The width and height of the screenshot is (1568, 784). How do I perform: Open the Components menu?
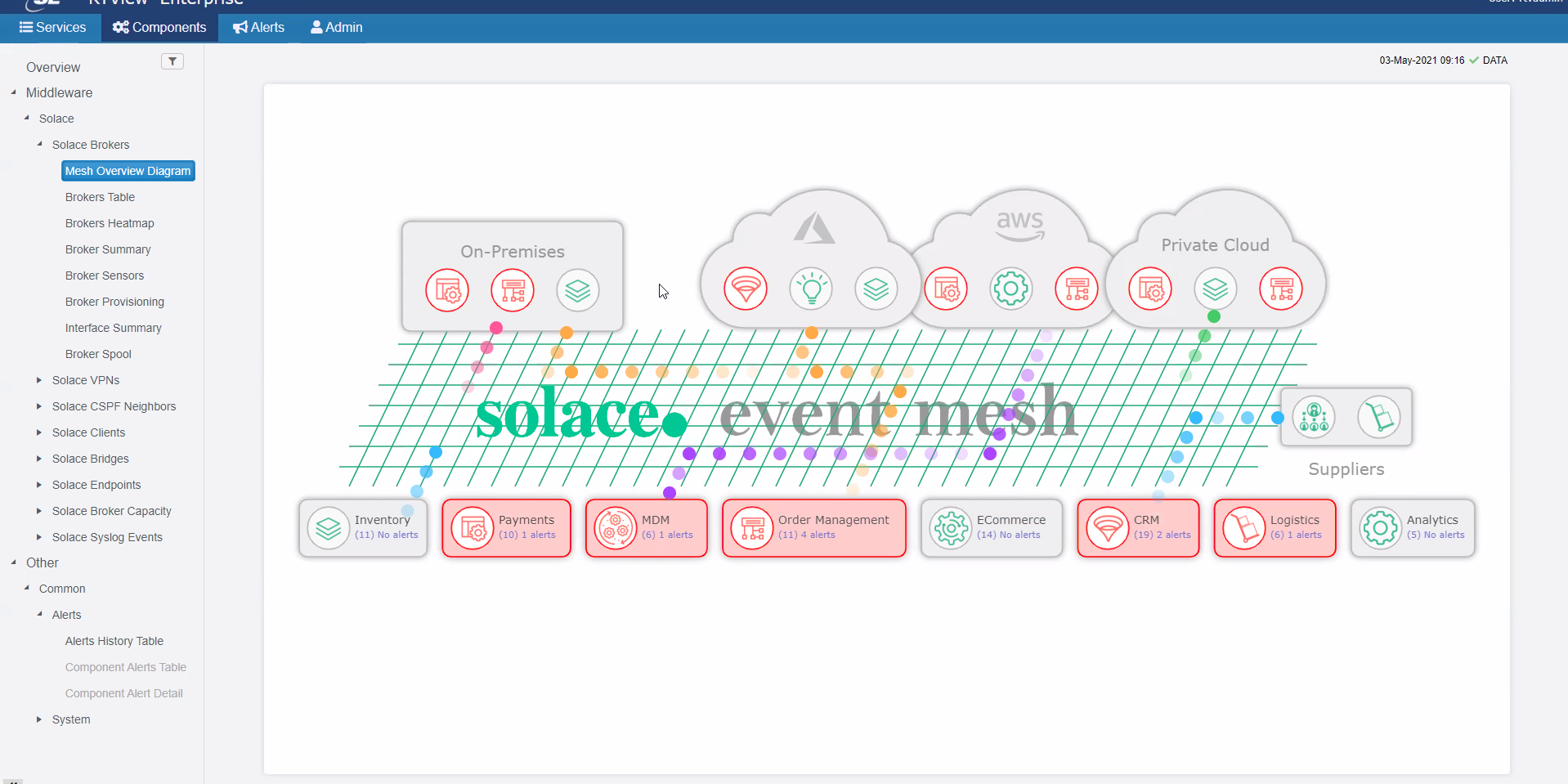point(159,27)
